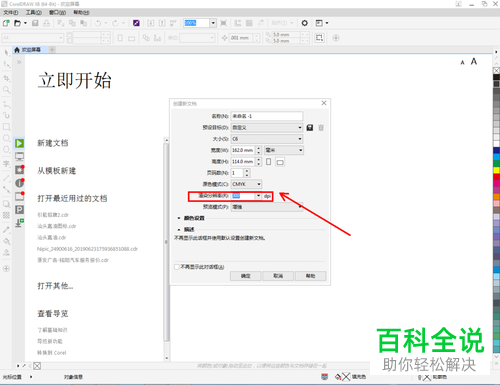Open the last menu in the menu bar
Viewport: 500px width, 385px height.
pos(81,12)
